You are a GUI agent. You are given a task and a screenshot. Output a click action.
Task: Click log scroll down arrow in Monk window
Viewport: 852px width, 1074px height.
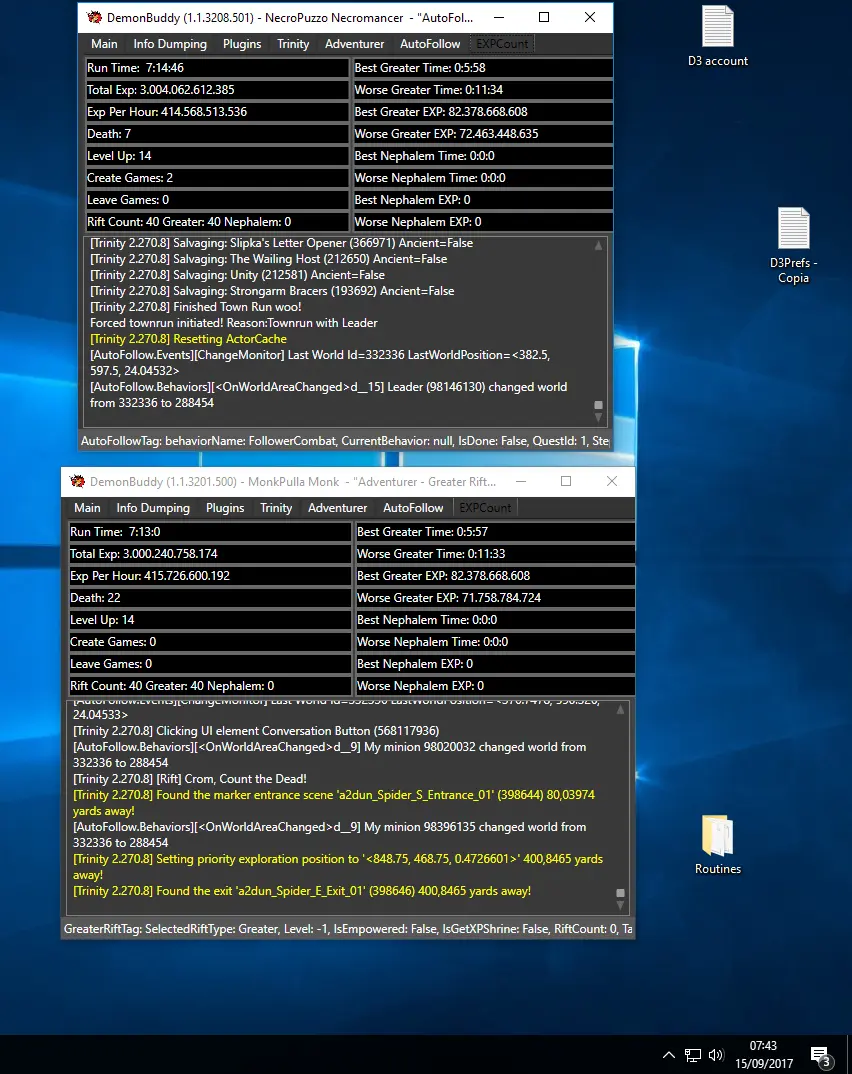620,906
